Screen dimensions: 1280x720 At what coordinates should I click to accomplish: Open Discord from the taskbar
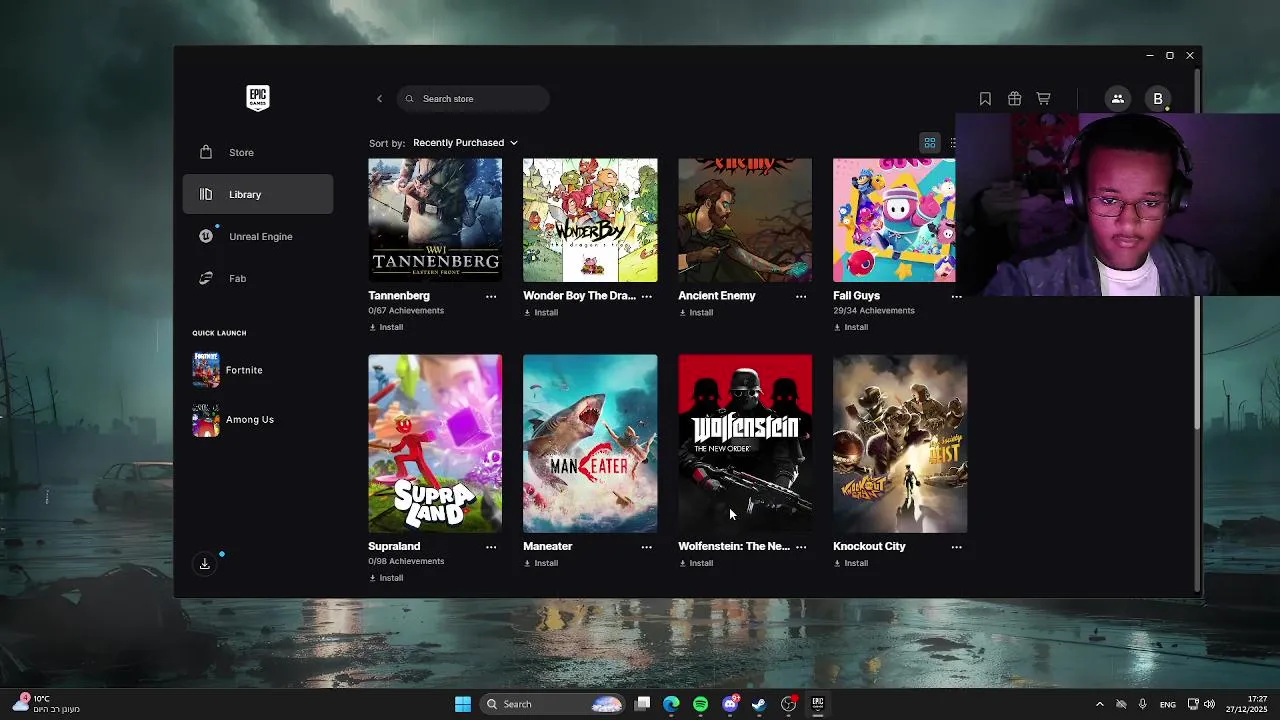730,704
